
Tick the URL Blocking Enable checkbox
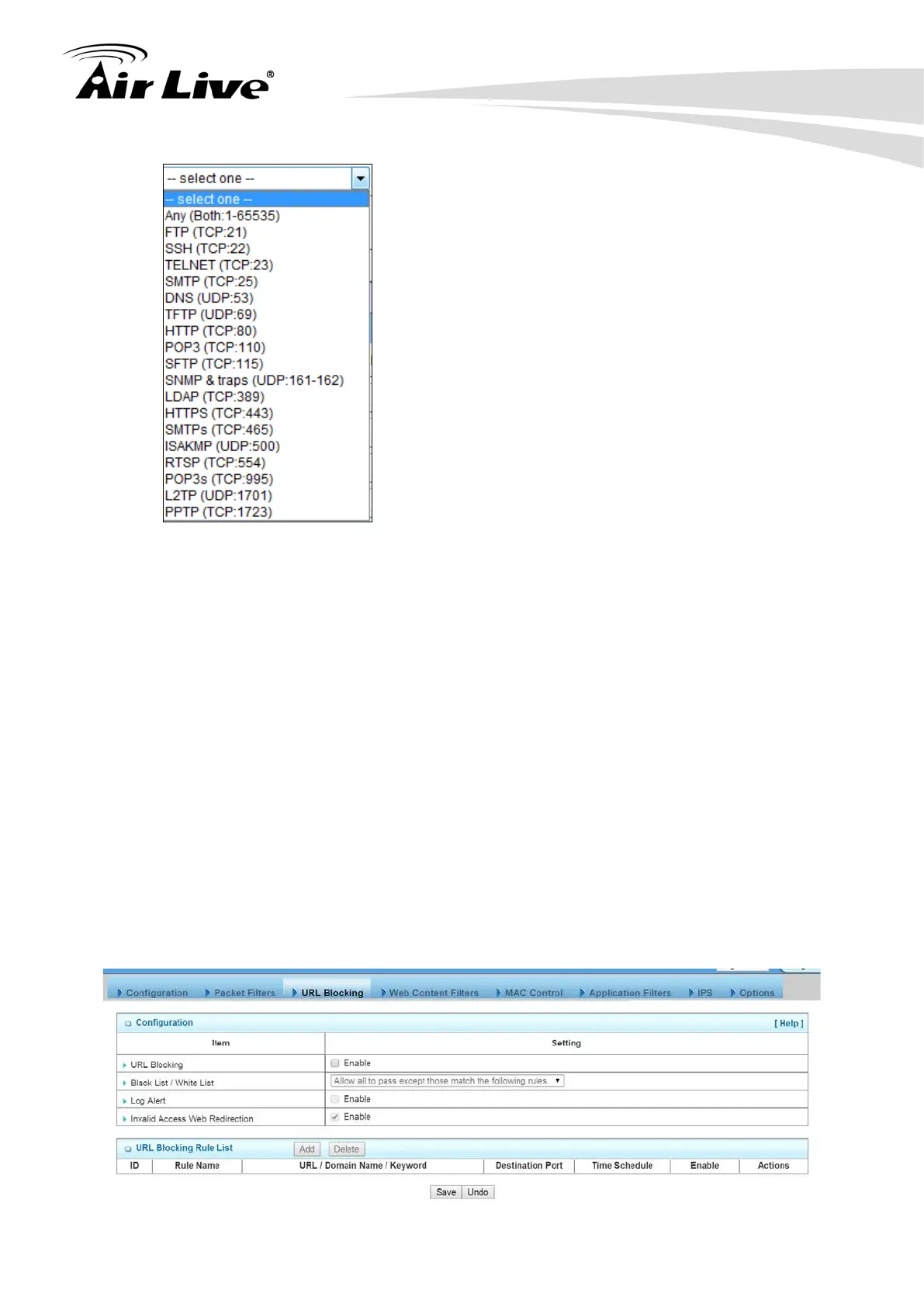pyautogui.click(x=335, y=1063)
